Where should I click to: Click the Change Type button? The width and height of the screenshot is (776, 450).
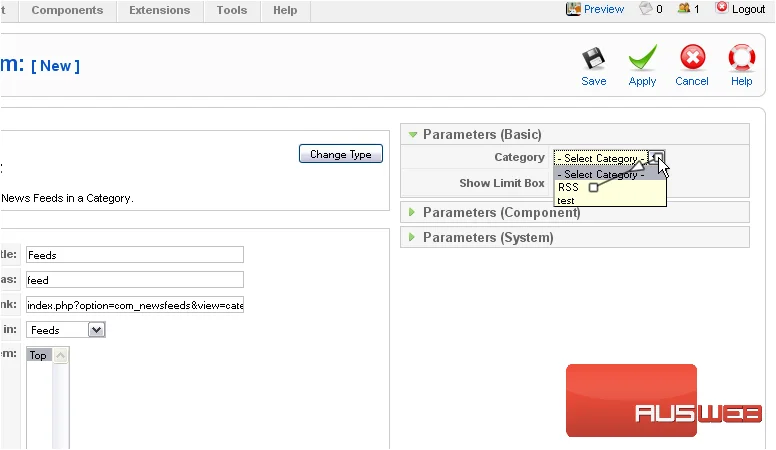point(340,154)
